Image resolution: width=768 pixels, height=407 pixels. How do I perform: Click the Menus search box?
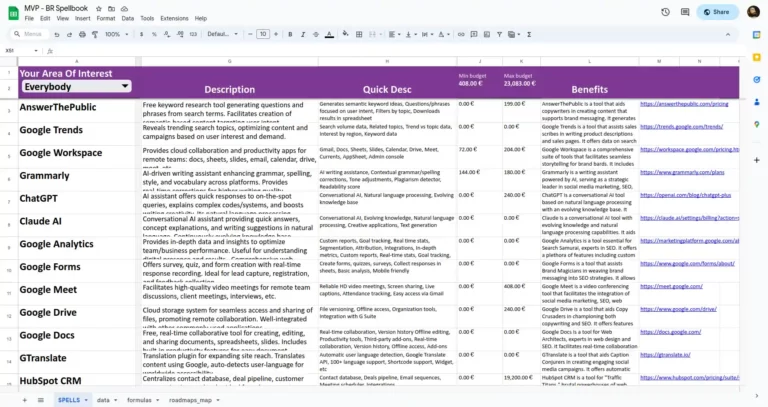[x=30, y=34]
